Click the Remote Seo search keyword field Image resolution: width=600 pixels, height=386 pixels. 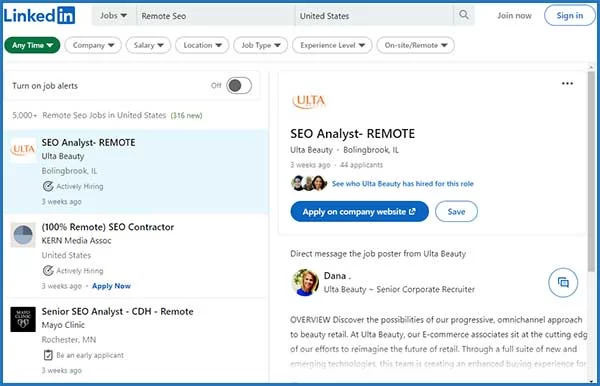[215, 16]
